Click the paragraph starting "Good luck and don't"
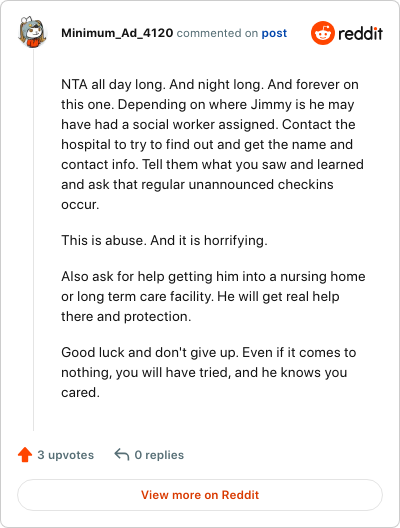 [208, 372]
